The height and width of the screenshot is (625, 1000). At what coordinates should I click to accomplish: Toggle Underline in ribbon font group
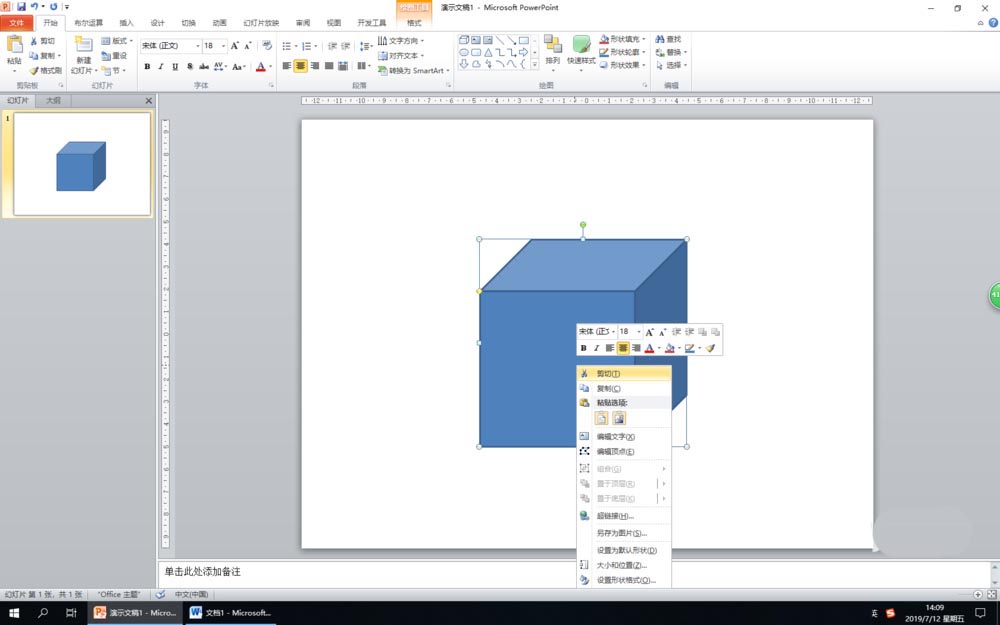[x=175, y=66]
